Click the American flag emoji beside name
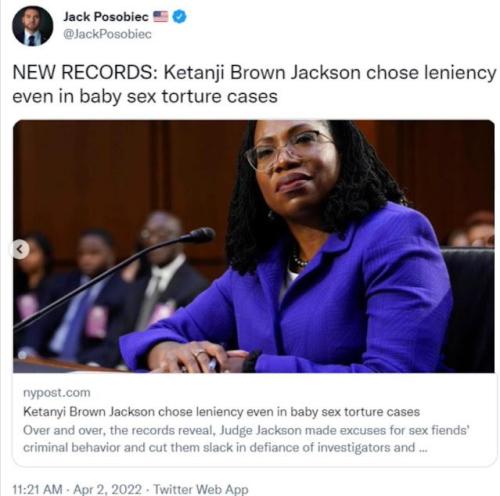 (161, 17)
